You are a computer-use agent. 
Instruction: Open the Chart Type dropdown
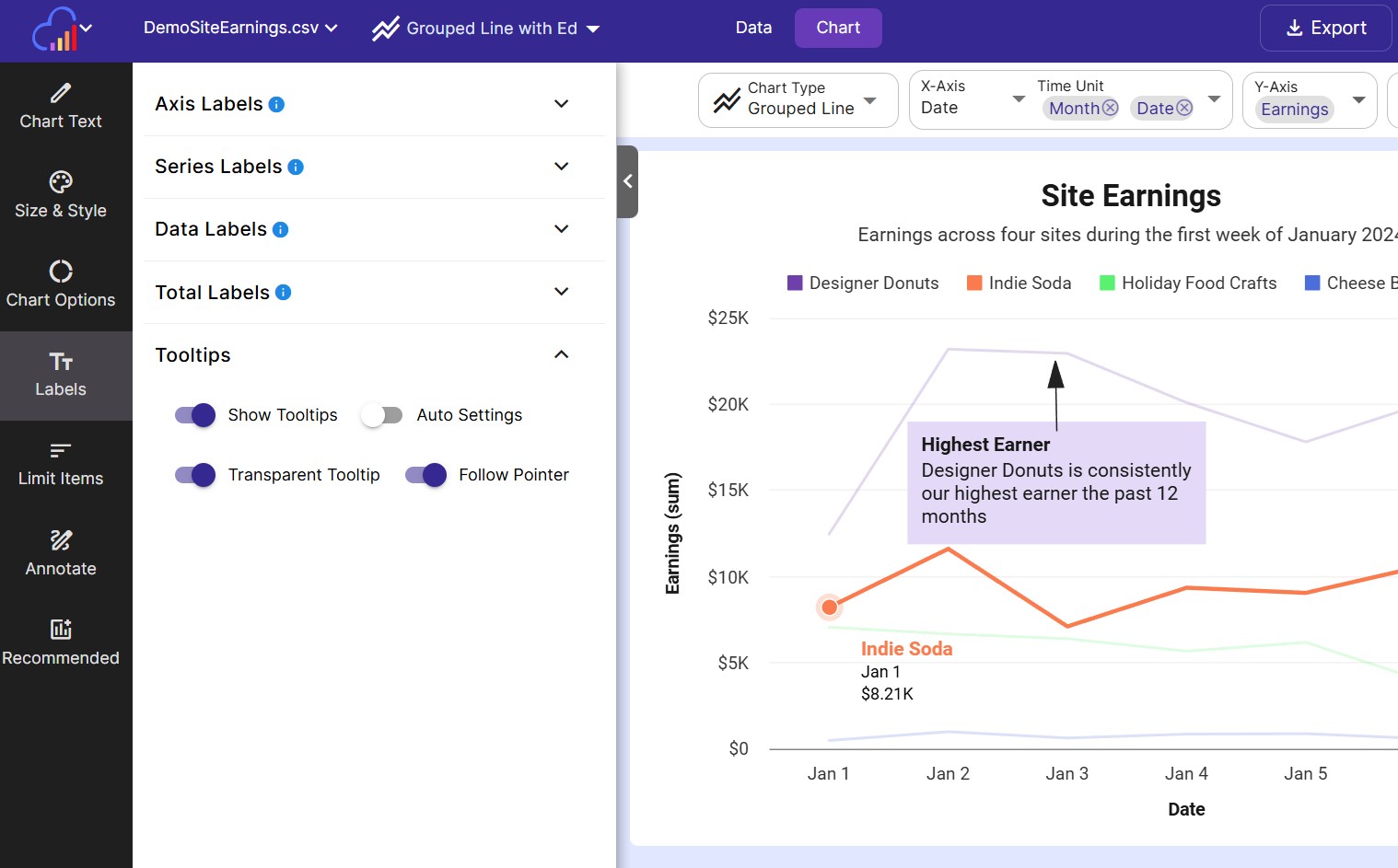[798, 99]
